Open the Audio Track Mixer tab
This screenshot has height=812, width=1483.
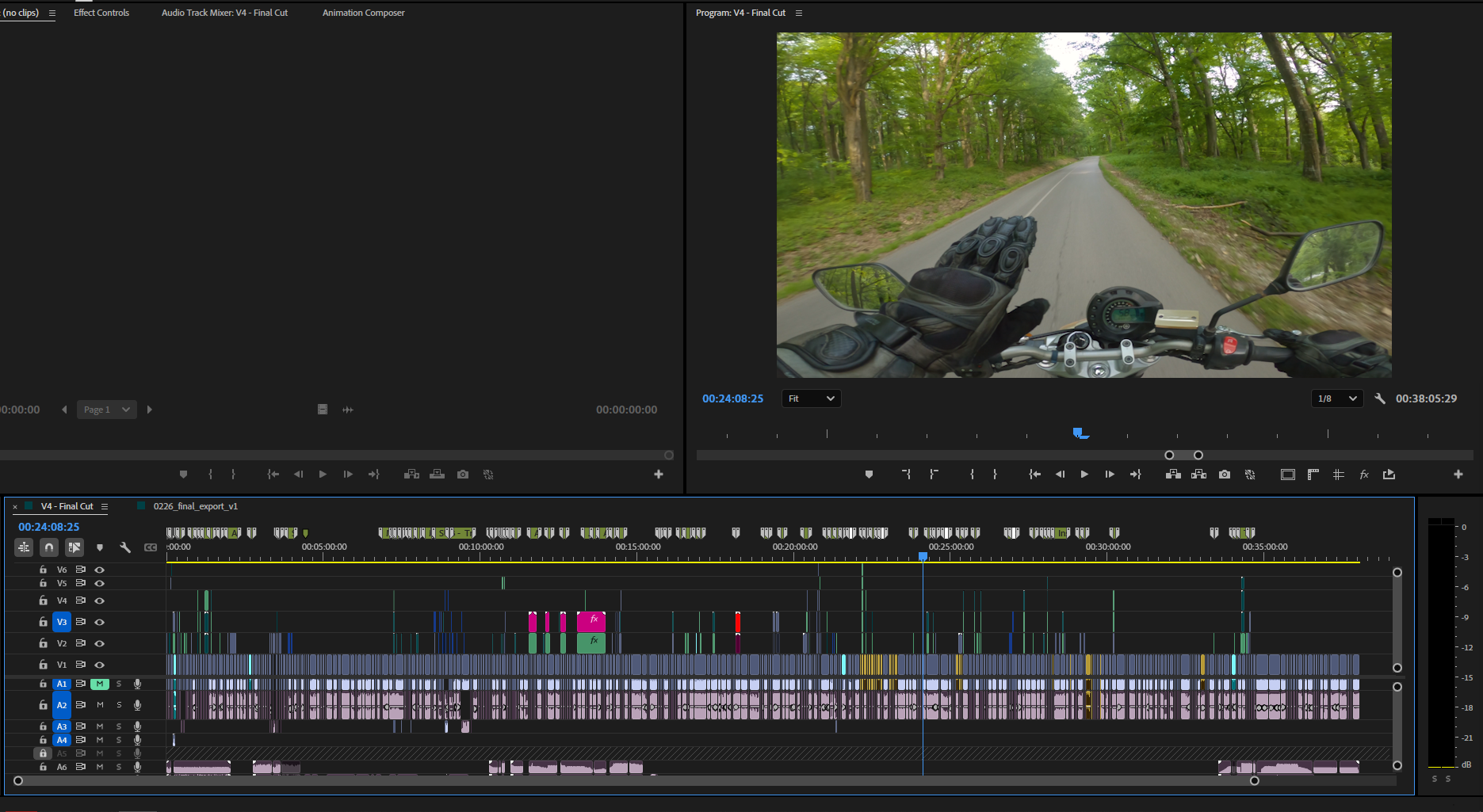click(x=224, y=13)
